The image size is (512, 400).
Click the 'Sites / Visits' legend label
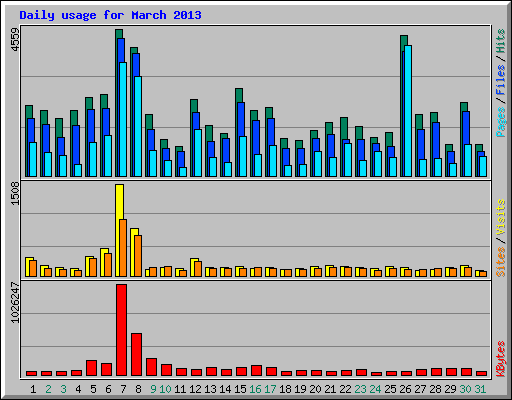pyautogui.click(x=501, y=238)
